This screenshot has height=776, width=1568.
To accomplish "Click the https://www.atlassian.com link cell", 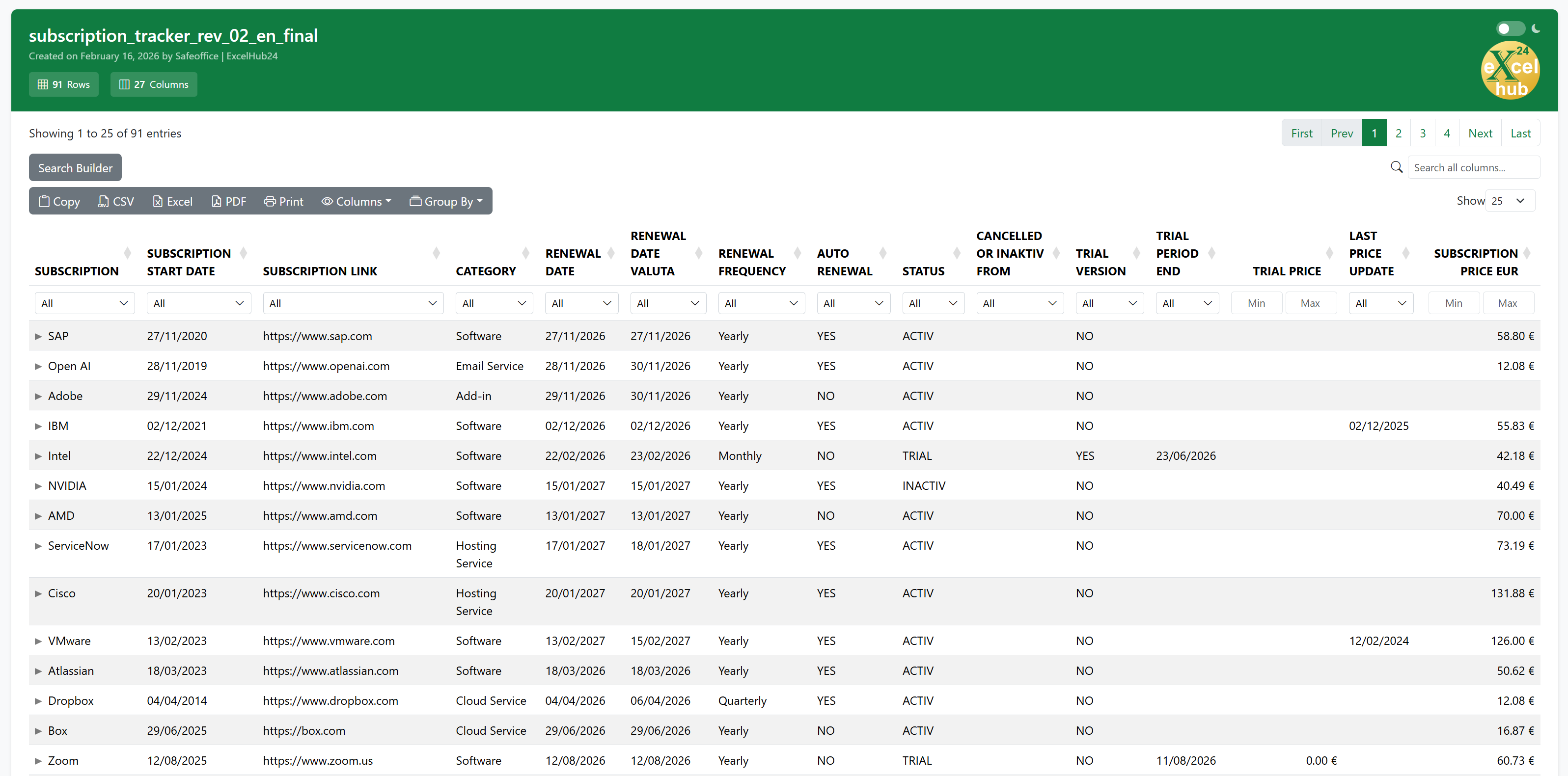I will tap(330, 670).
